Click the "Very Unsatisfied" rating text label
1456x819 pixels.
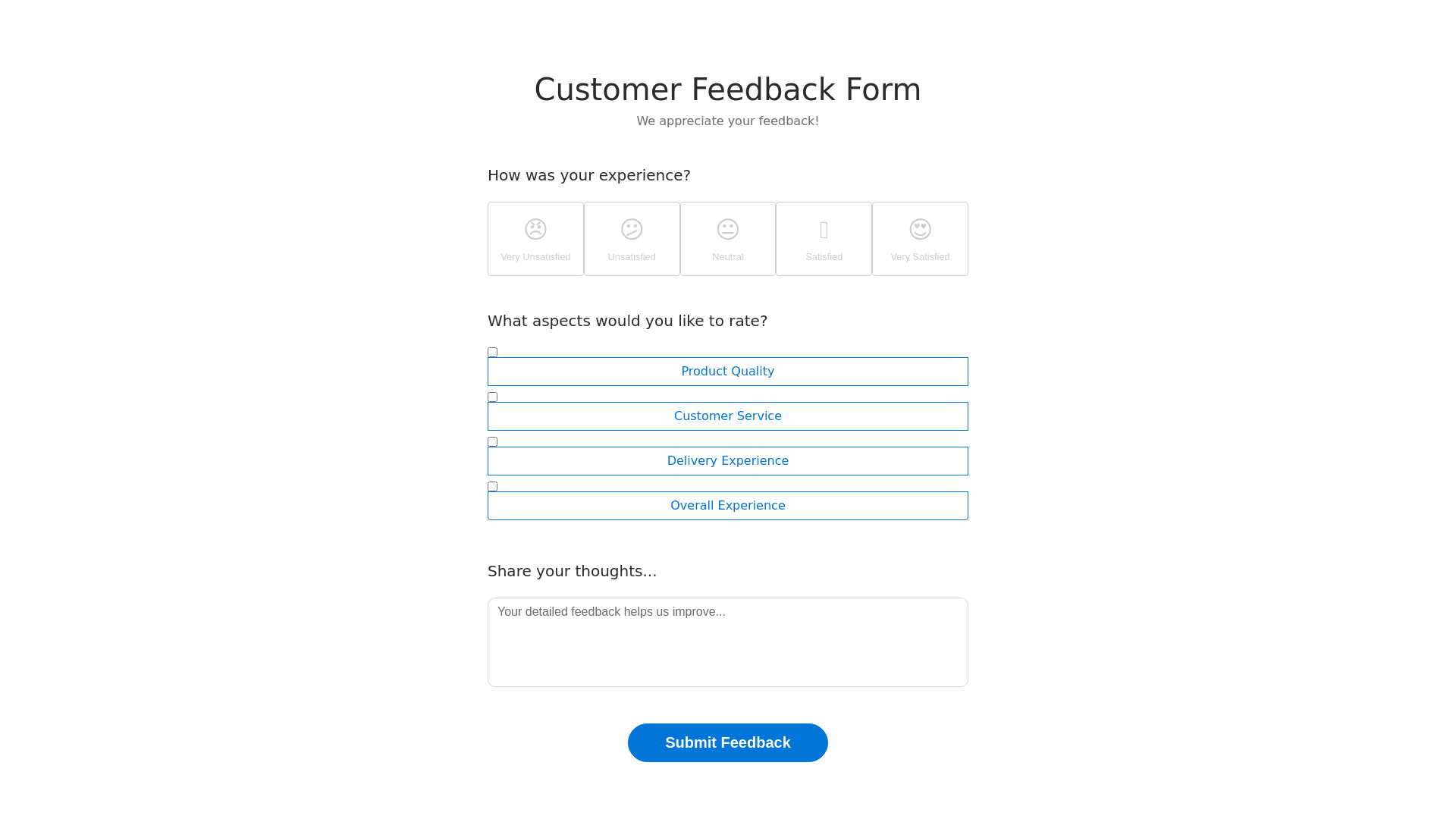(x=535, y=257)
